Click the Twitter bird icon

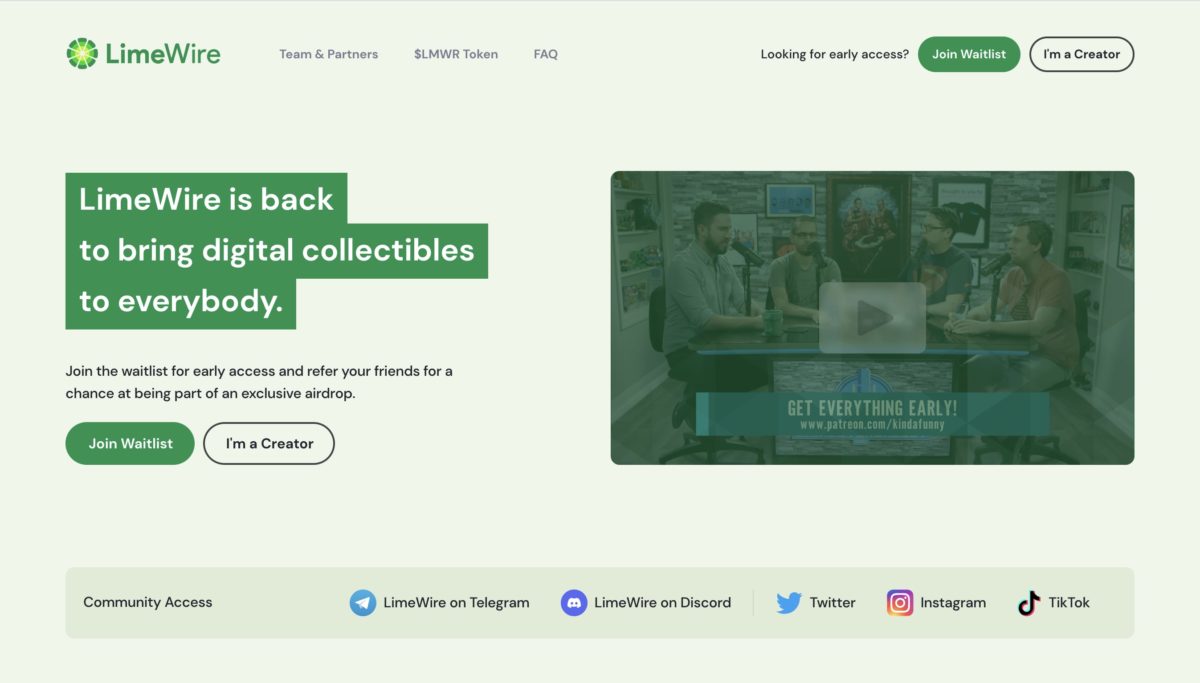tap(789, 603)
